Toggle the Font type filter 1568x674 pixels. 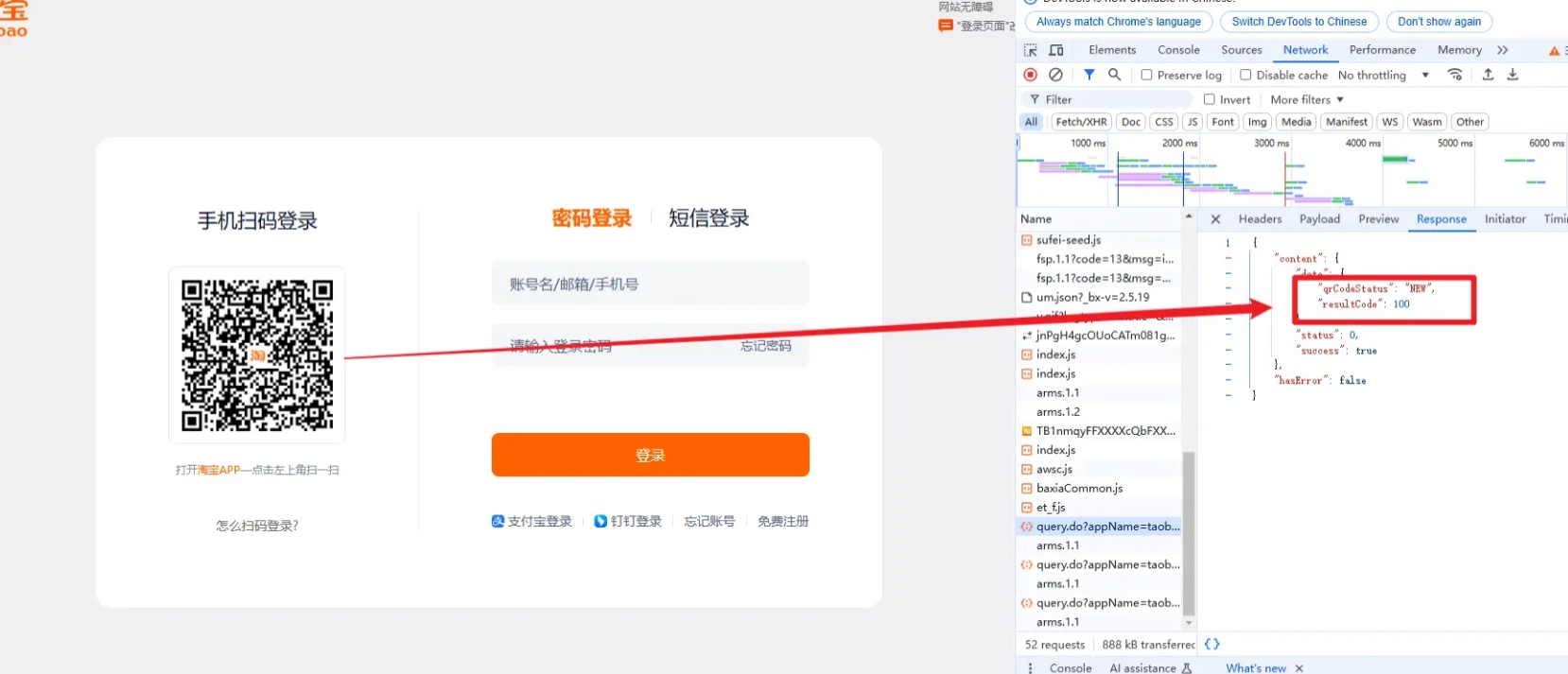tap(1223, 122)
